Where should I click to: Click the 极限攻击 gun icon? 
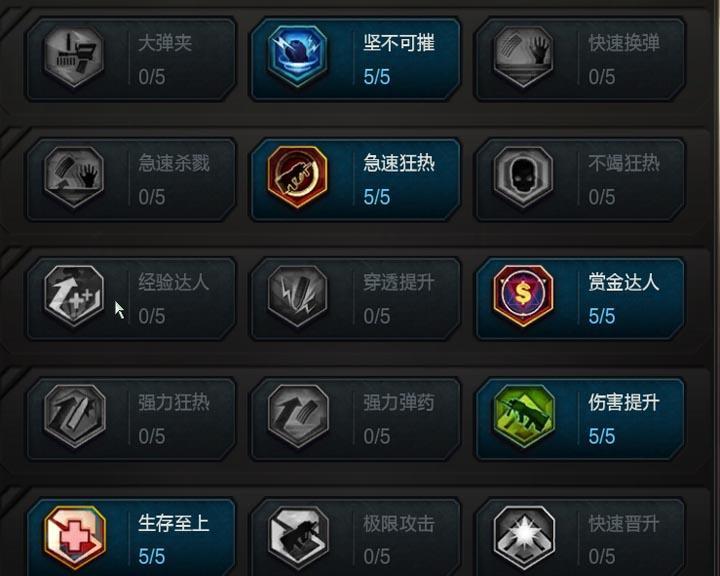coord(298,536)
